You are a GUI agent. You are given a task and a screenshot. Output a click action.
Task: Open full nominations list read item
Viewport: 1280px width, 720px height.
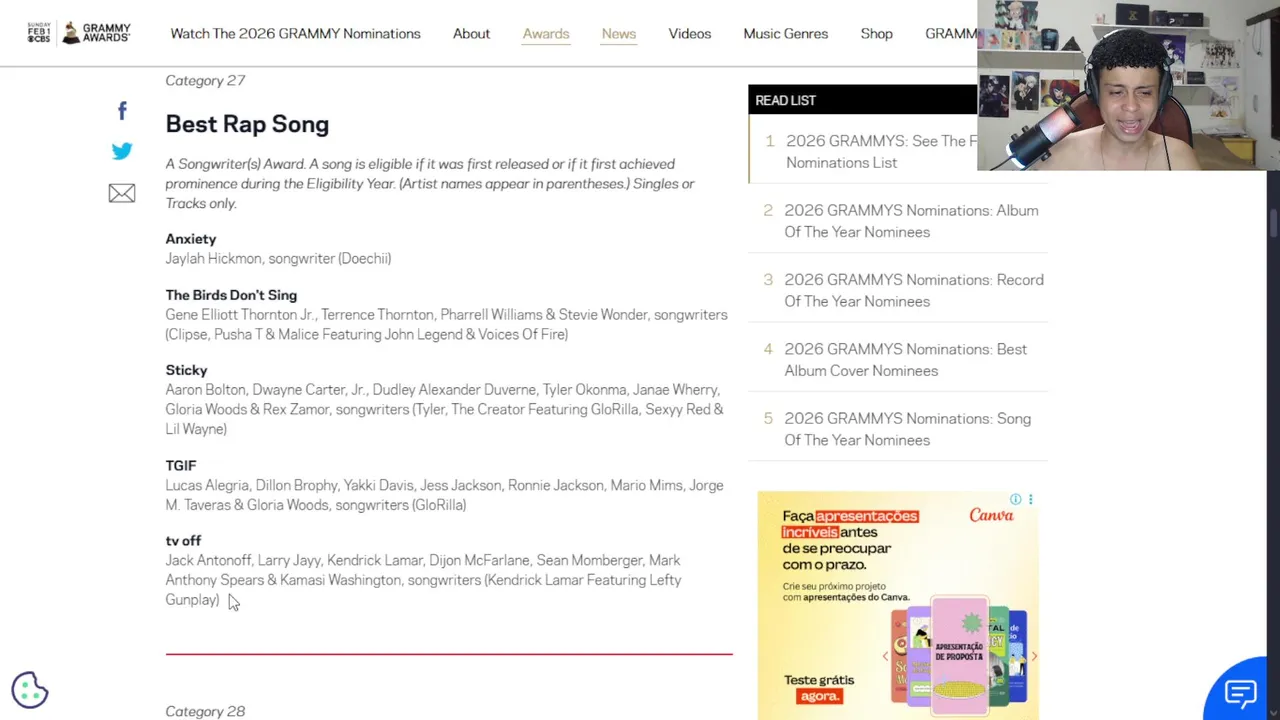pos(880,151)
